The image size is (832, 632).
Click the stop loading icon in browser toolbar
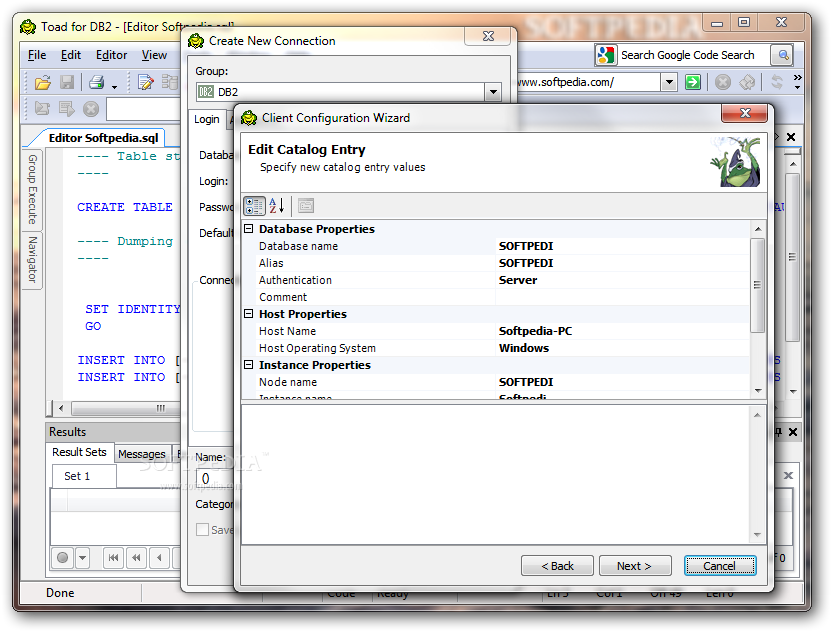point(723,82)
